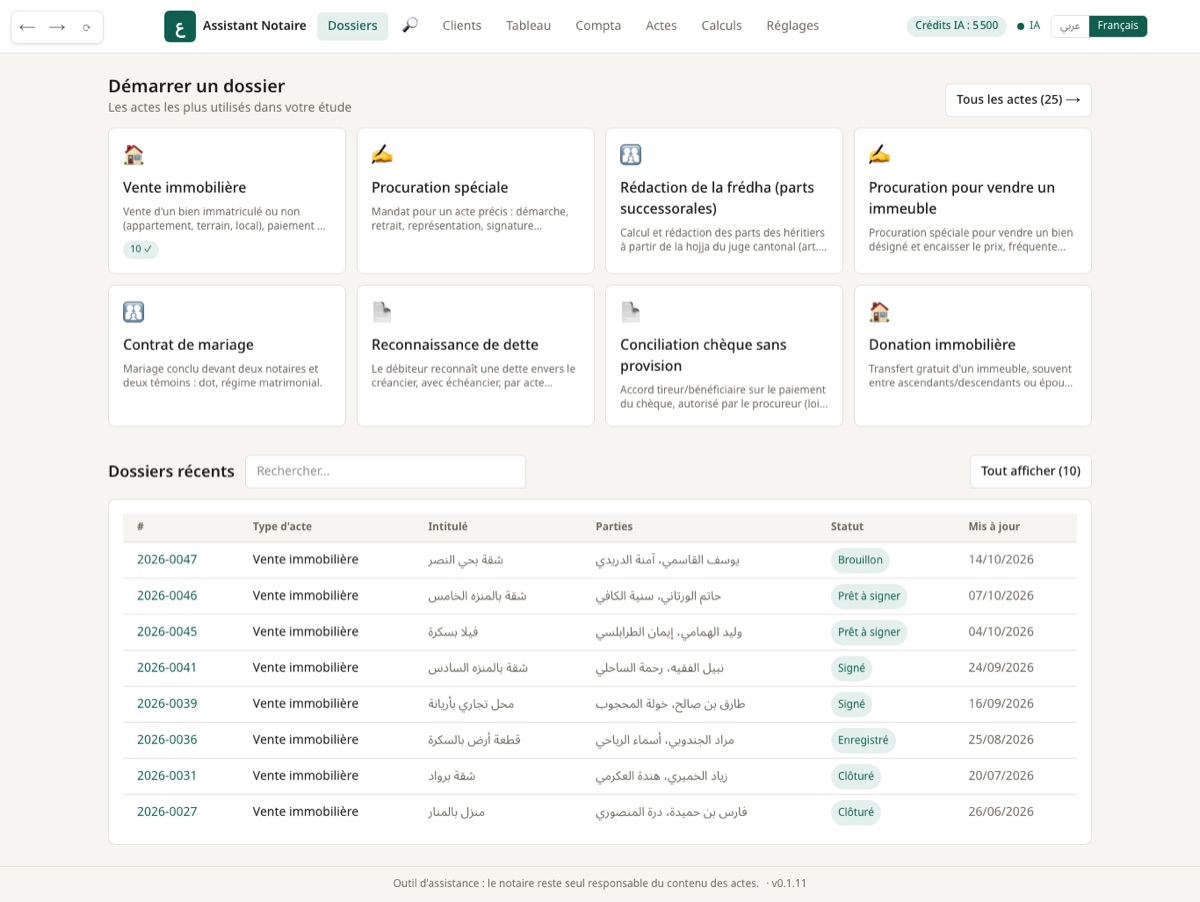The image size is (1200, 902).
Task: Switch language to Français
Action: 1118,26
